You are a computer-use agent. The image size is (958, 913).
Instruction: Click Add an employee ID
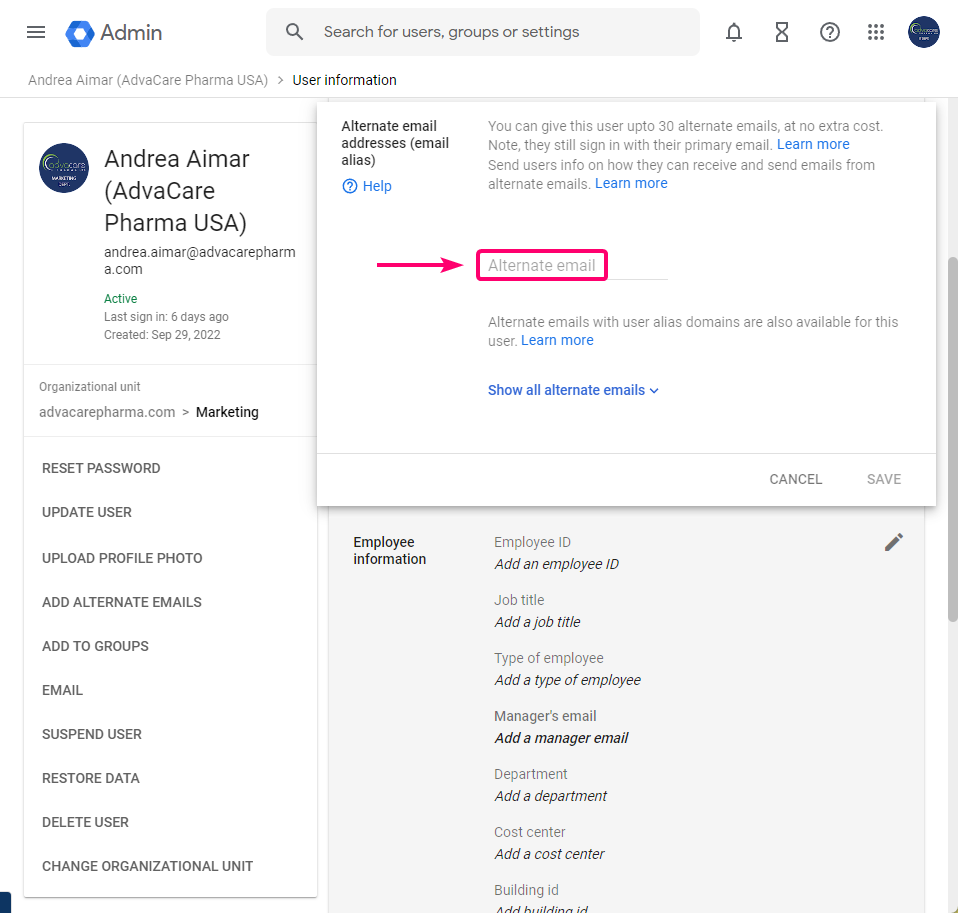point(556,564)
